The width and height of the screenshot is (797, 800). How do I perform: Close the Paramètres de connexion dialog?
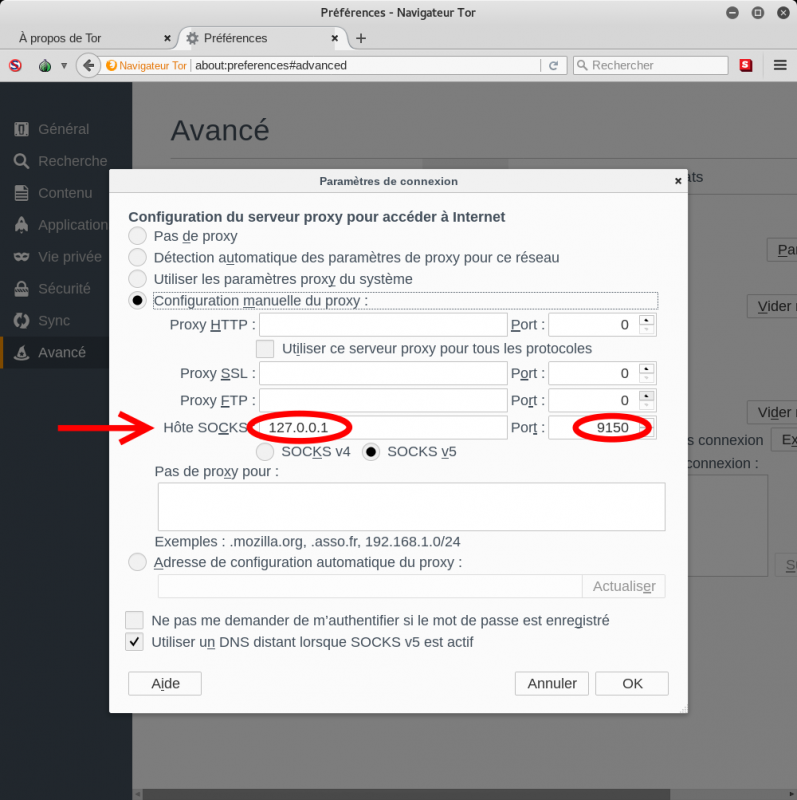click(678, 181)
